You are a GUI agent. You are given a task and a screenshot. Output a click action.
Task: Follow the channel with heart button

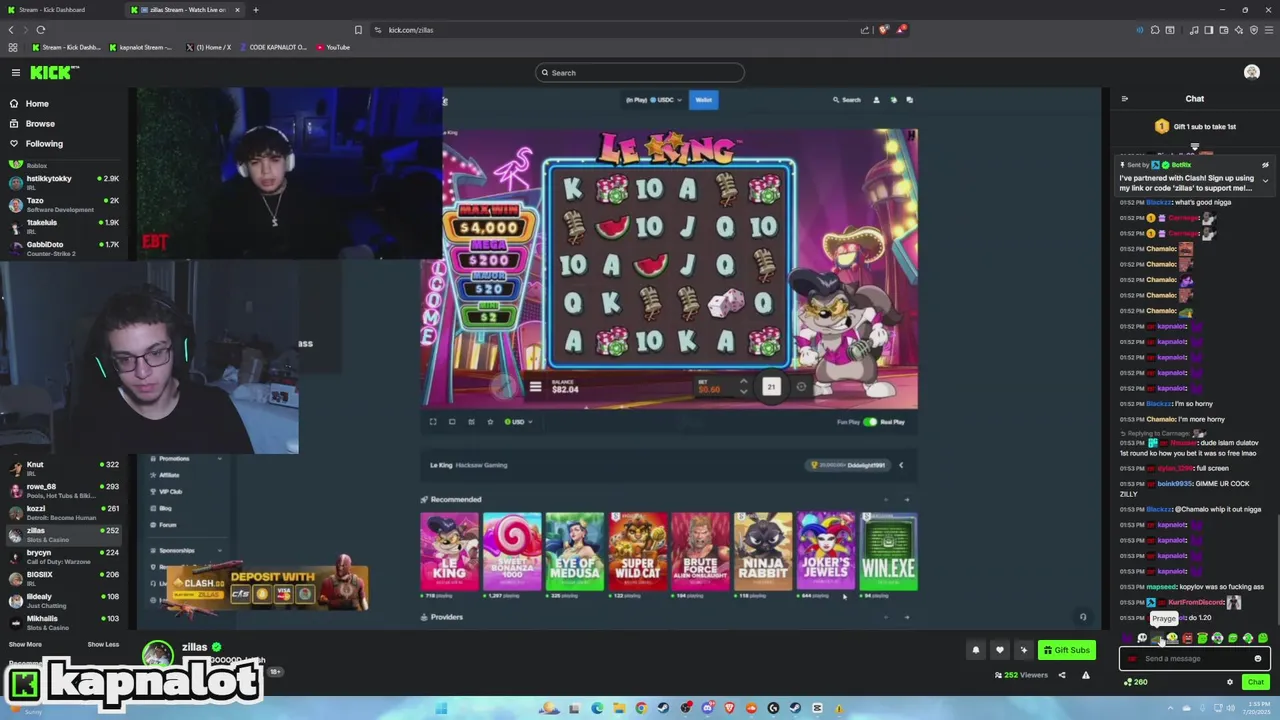999,650
